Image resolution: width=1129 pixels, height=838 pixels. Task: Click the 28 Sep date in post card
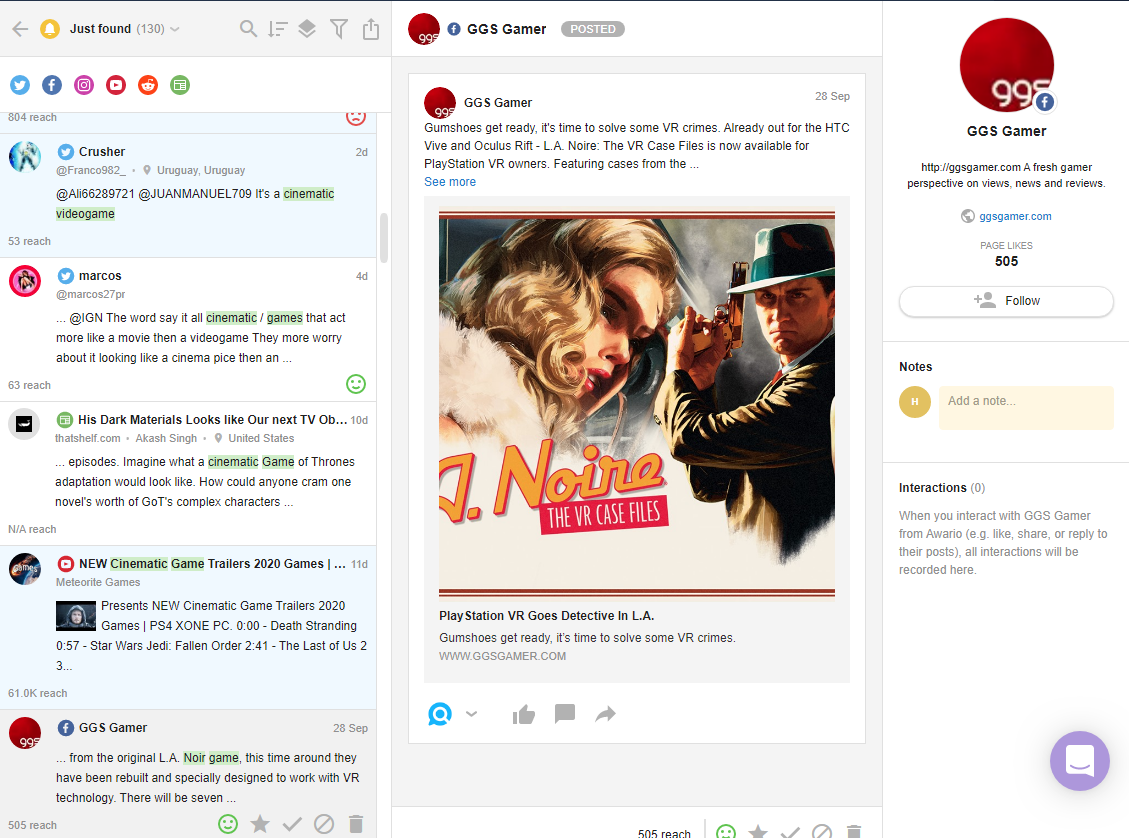(832, 96)
